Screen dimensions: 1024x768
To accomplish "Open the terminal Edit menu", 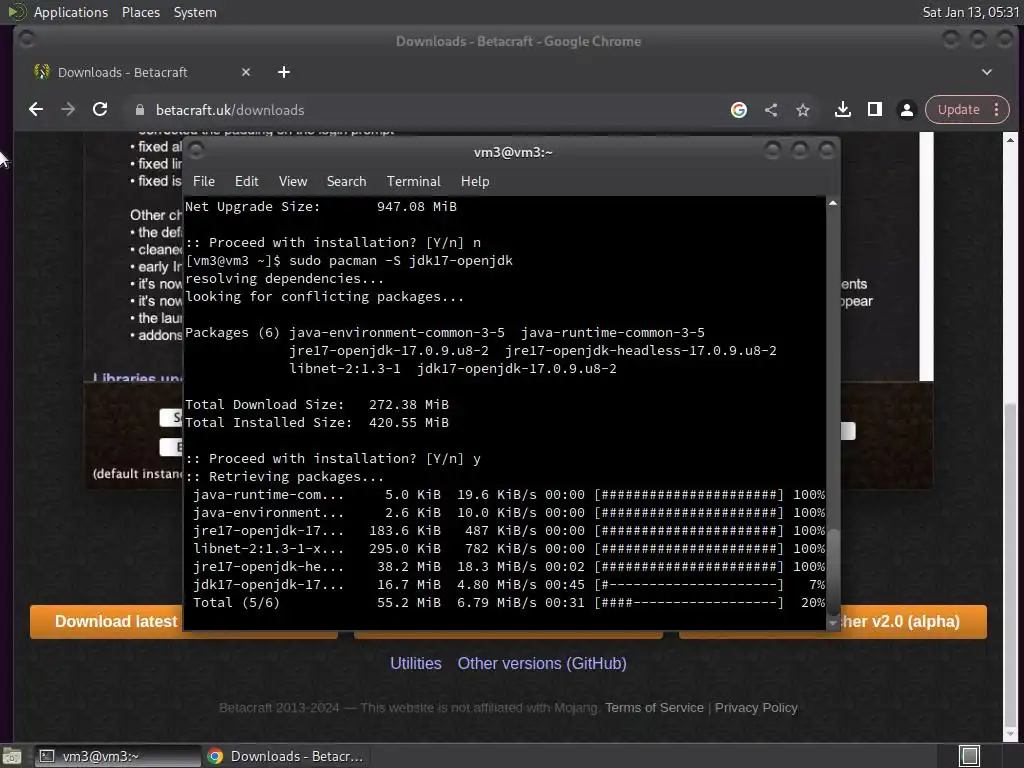I will coord(247,181).
